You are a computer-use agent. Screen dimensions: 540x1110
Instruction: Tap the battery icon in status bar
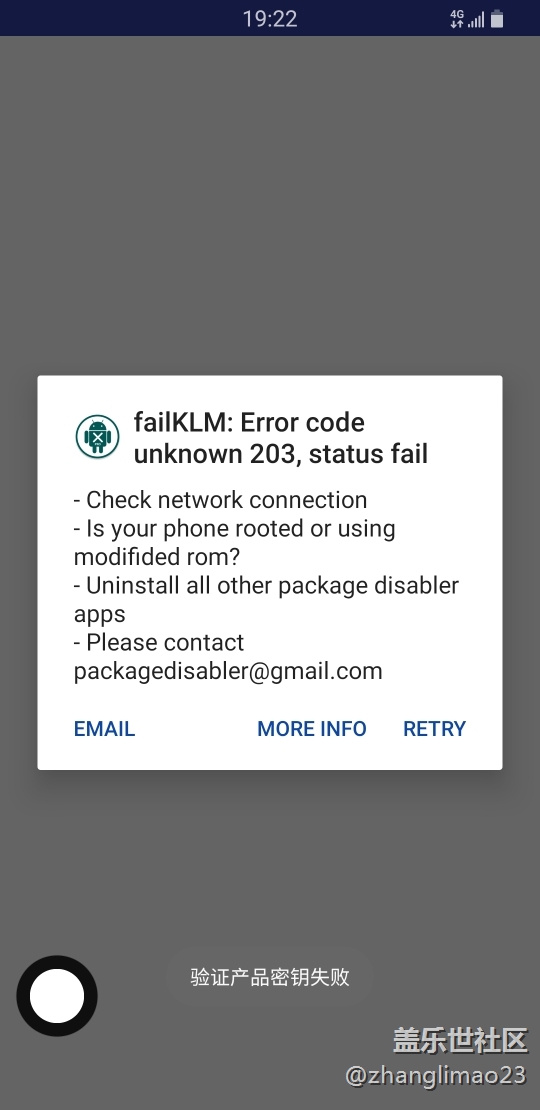coord(497,19)
